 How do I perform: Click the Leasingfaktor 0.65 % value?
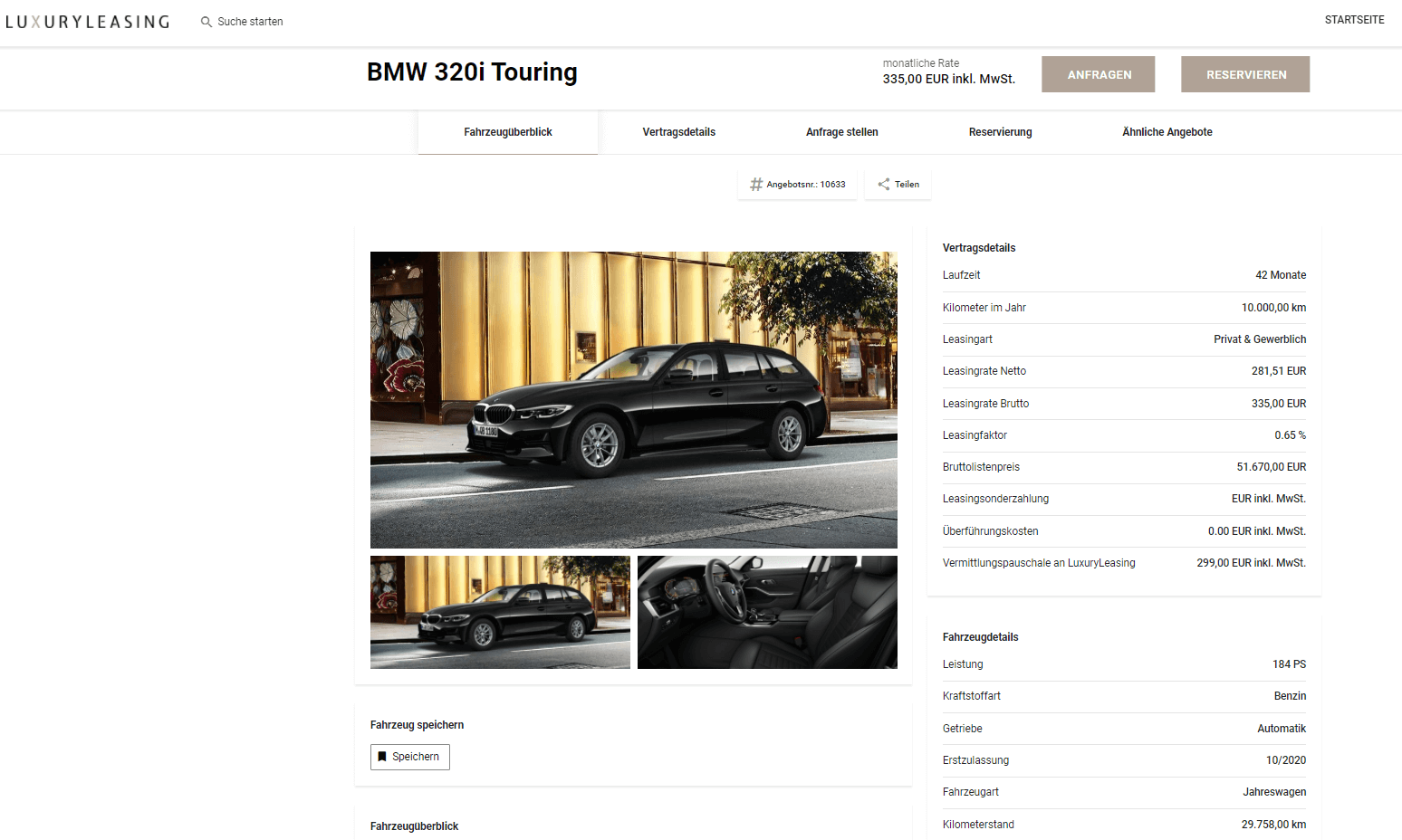[1290, 435]
